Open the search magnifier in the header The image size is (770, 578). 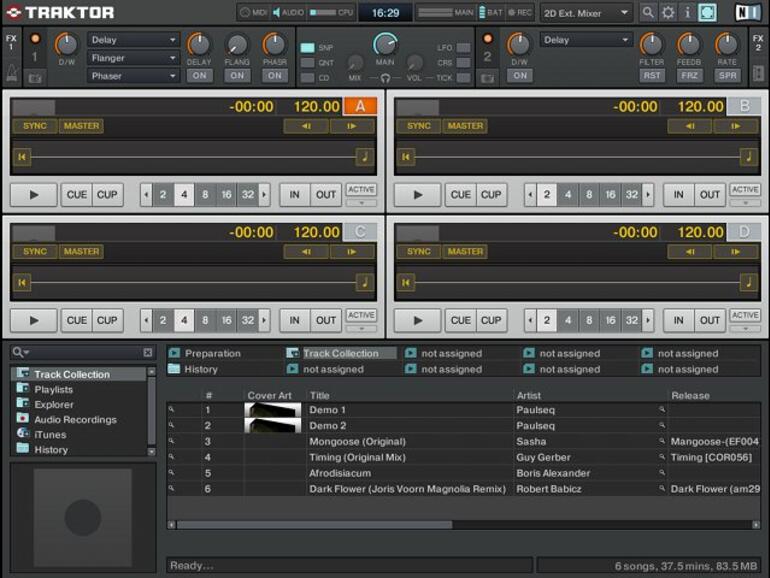click(648, 13)
